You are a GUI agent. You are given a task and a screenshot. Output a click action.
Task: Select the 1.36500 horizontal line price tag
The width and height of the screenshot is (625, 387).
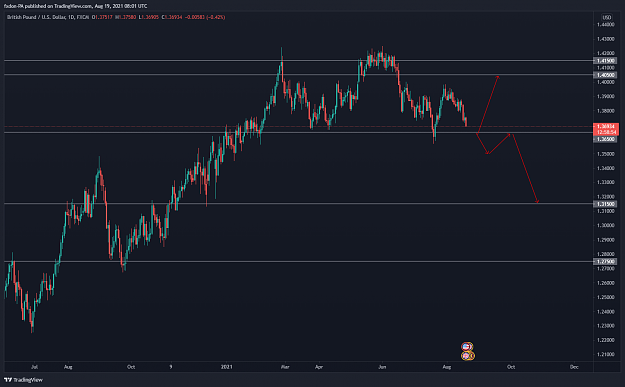pyautogui.click(x=605, y=139)
